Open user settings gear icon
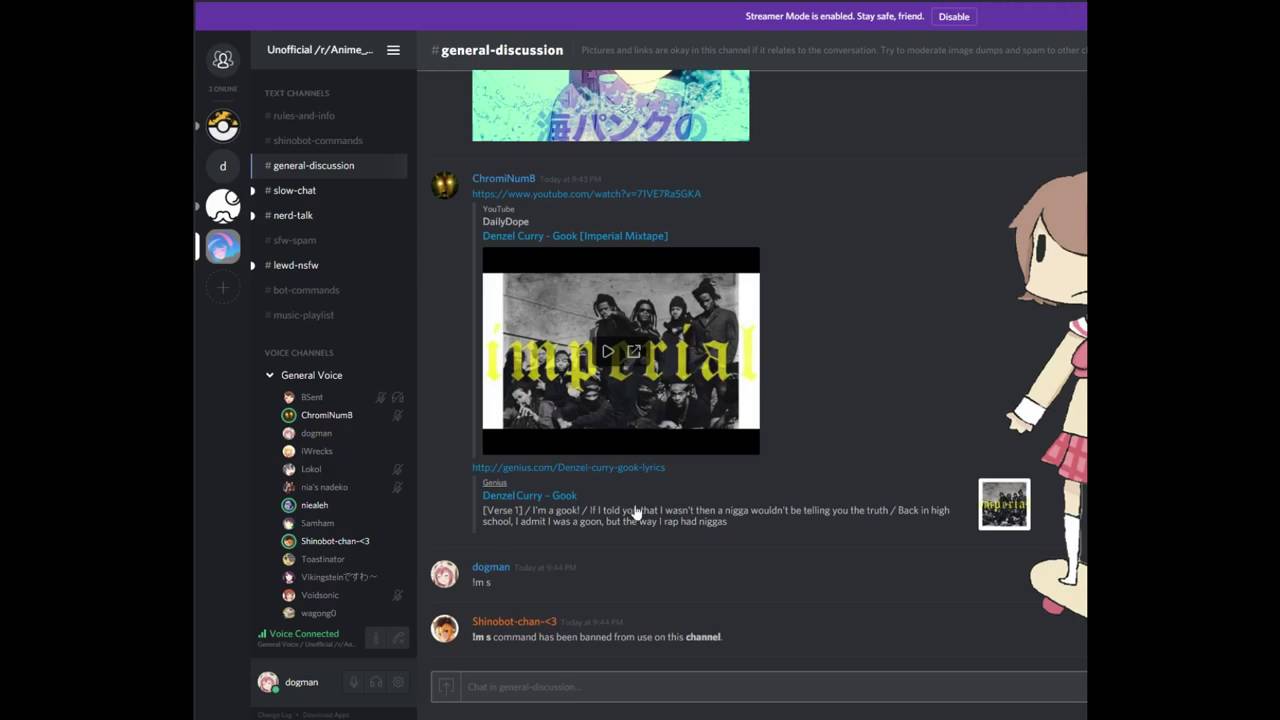The image size is (1280, 720). pyautogui.click(x=398, y=682)
